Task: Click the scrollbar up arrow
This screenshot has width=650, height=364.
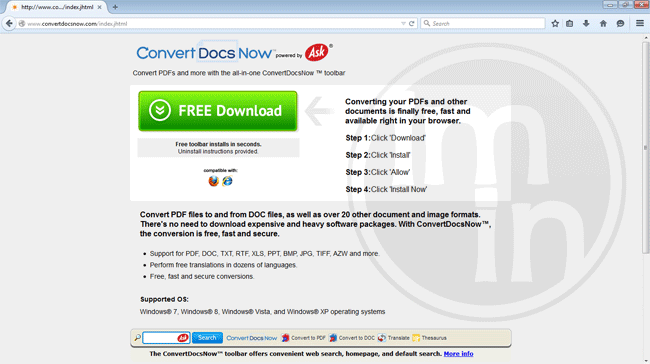Action: (645, 38)
